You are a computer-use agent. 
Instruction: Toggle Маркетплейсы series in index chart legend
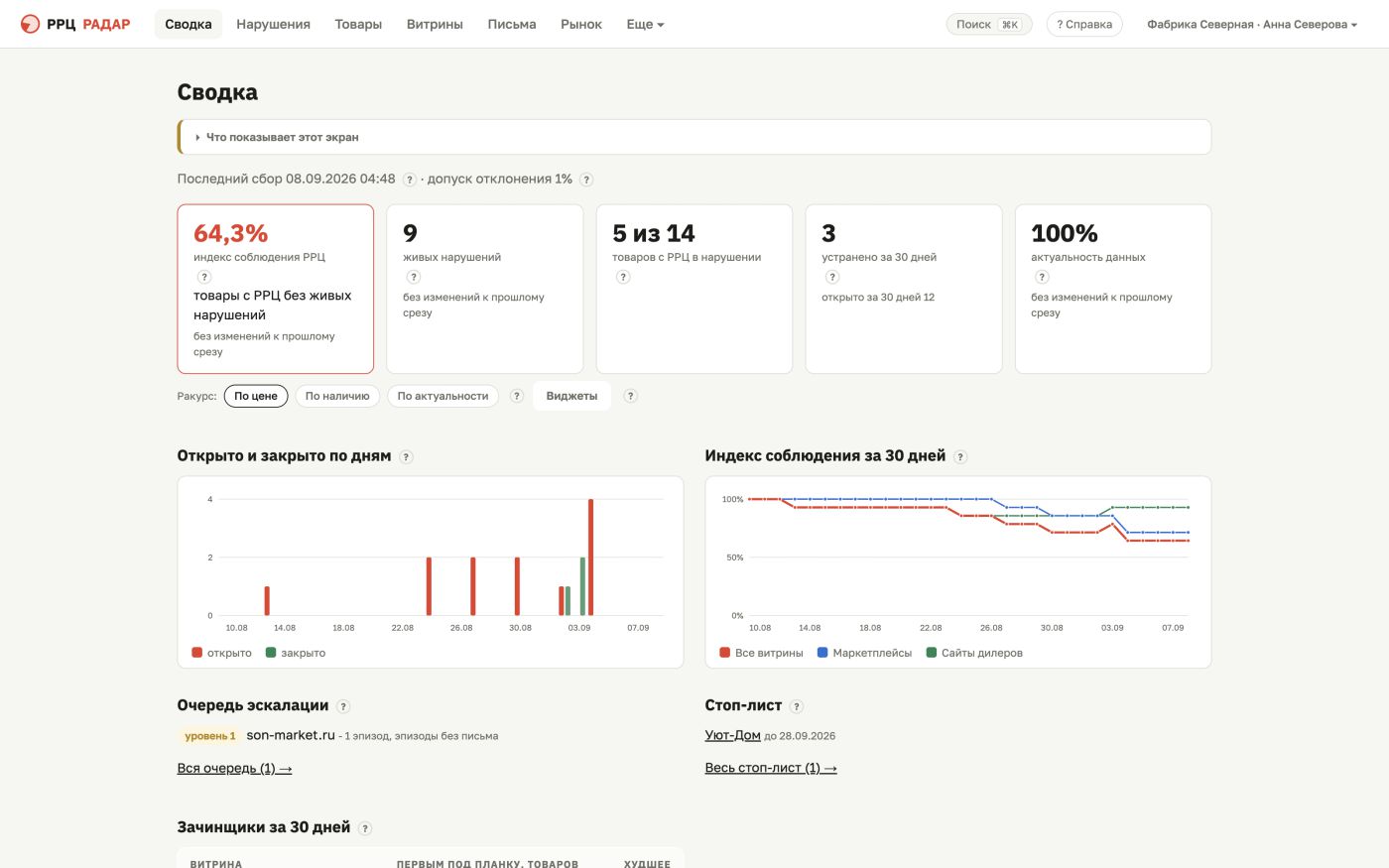click(864, 653)
